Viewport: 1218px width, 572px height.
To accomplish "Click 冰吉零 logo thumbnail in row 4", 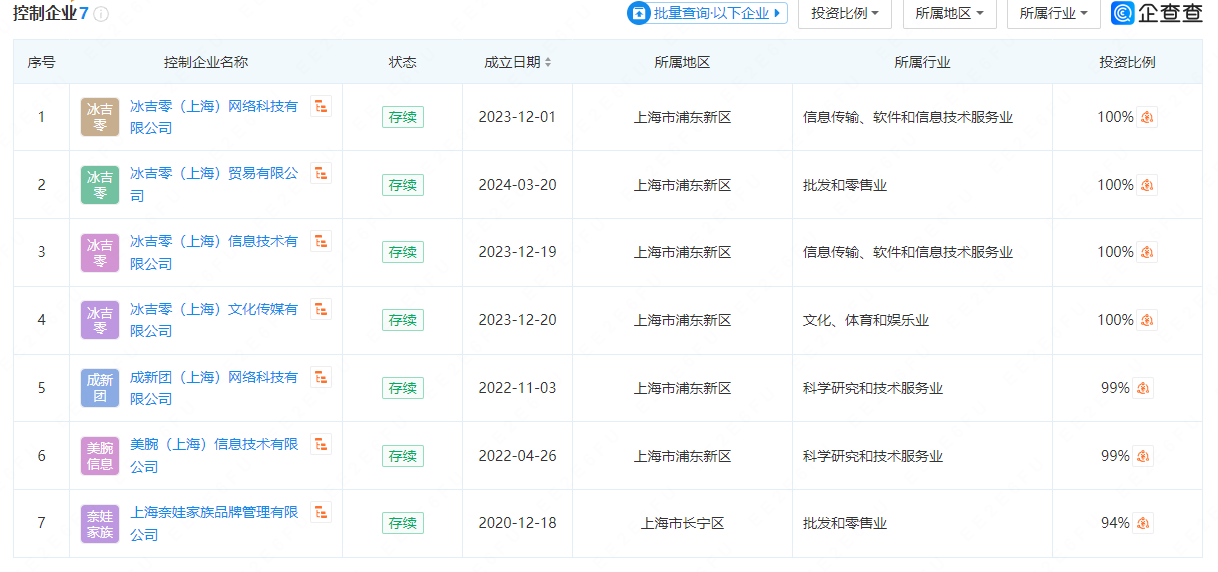I will pos(100,320).
